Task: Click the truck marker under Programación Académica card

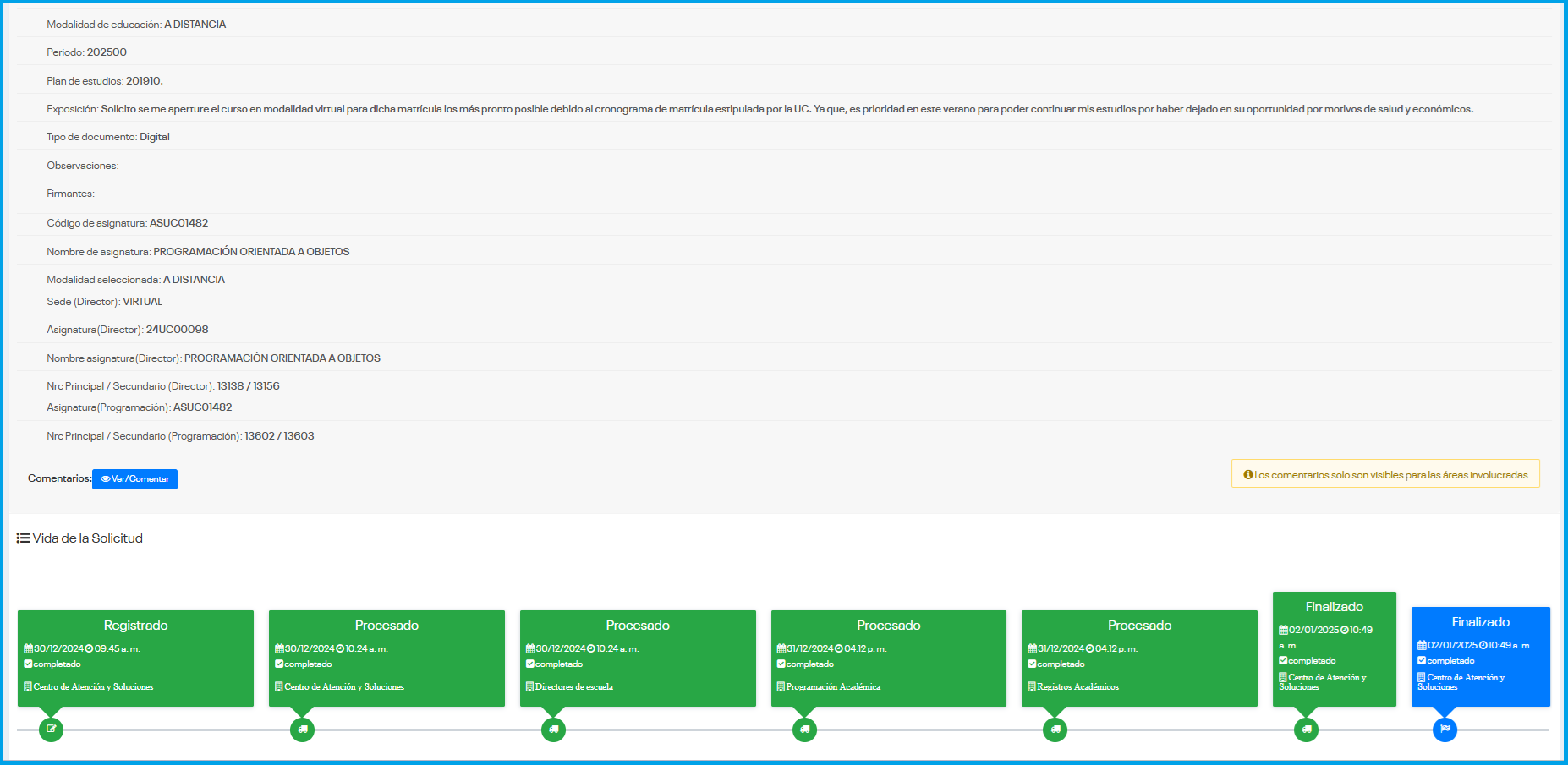Action: pos(804,729)
